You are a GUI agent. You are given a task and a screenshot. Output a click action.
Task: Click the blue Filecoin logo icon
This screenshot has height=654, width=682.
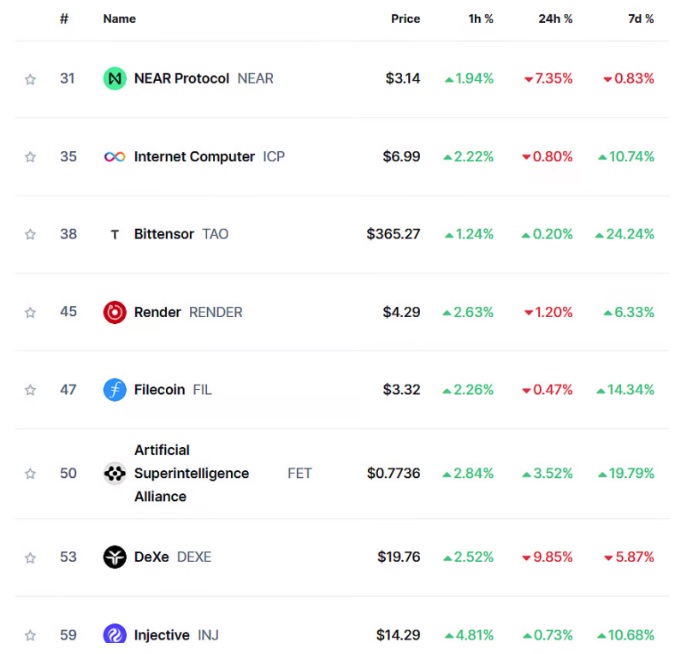pos(115,390)
